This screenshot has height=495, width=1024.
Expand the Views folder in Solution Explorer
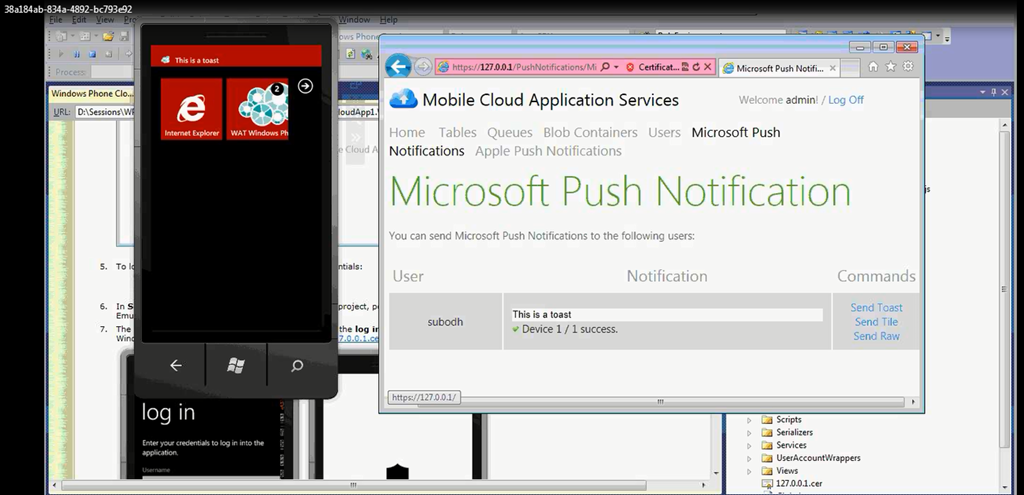(x=749, y=471)
